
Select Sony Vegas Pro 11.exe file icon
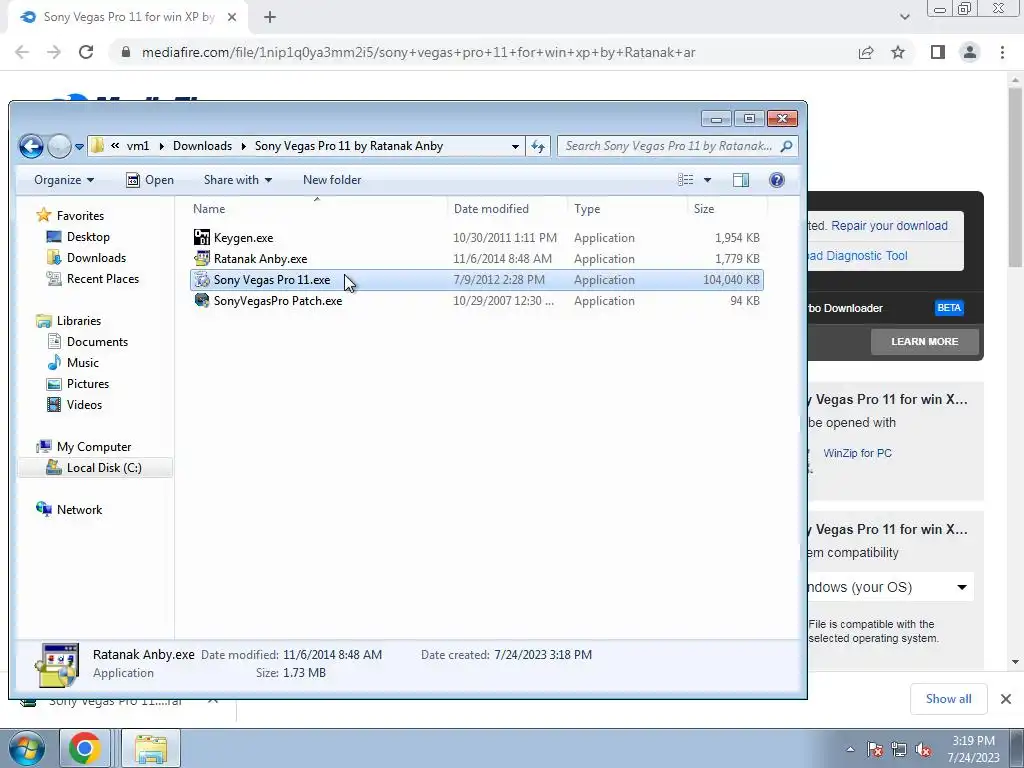pos(202,280)
